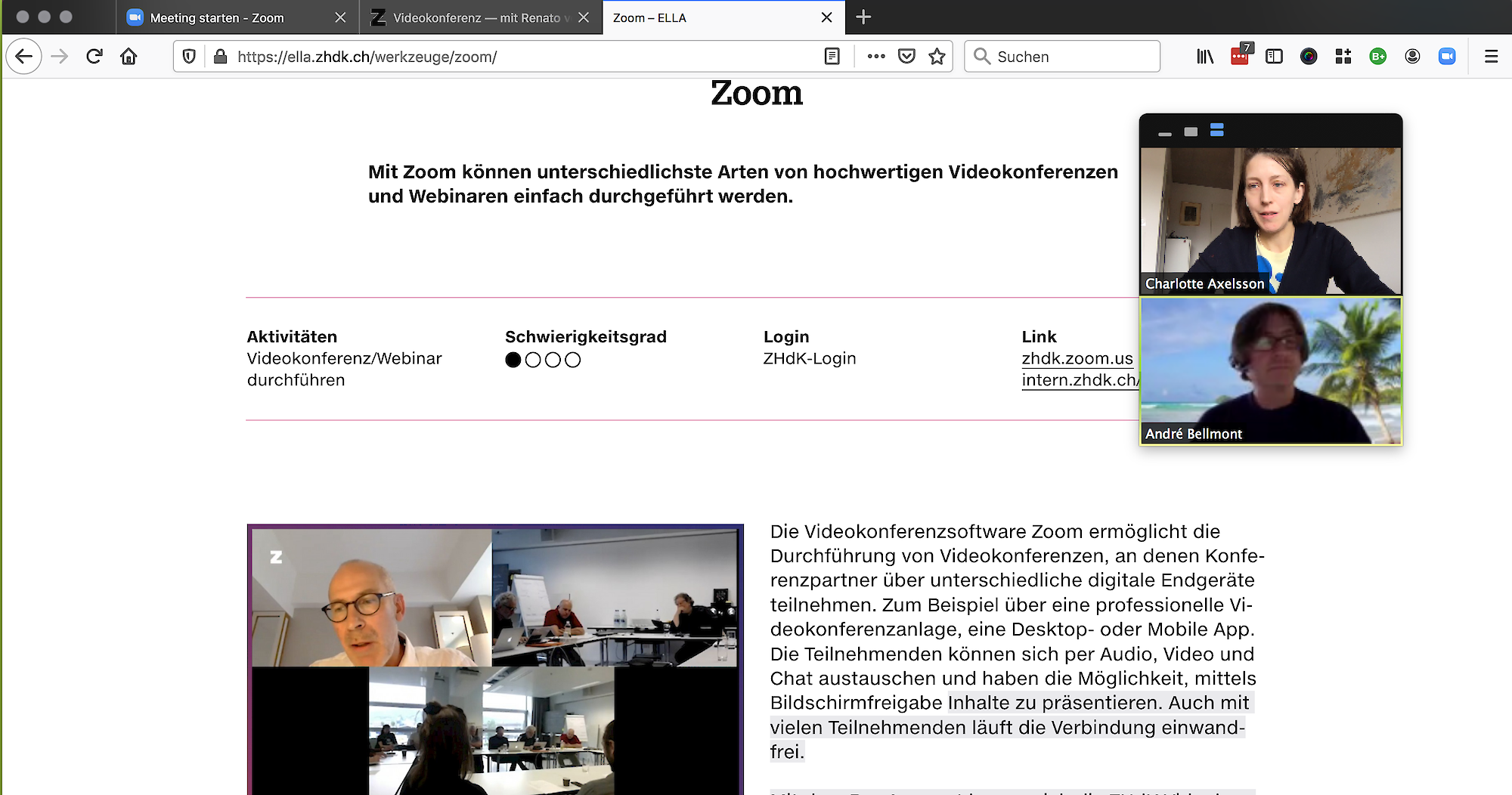Viewport: 1512px width, 795px height.
Task: Open the Firefox account icon
Action: pos(1412,57)
